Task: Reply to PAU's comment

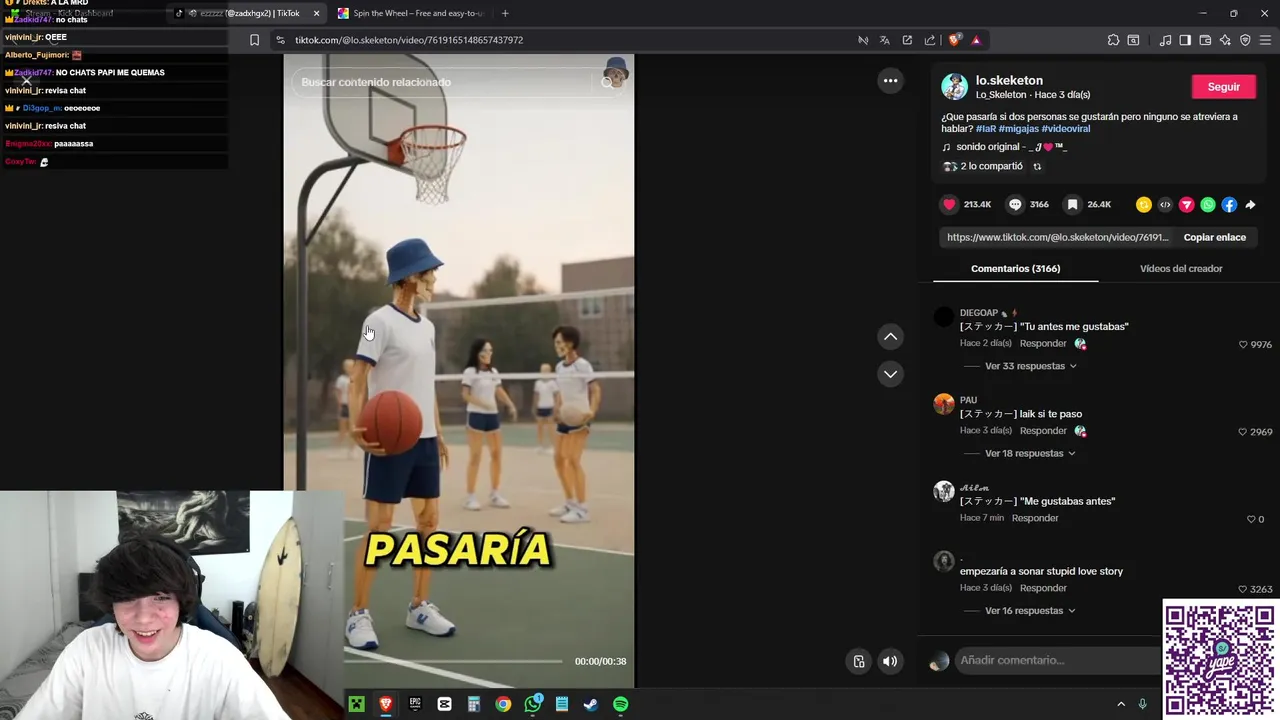Action: point(1043,430)
